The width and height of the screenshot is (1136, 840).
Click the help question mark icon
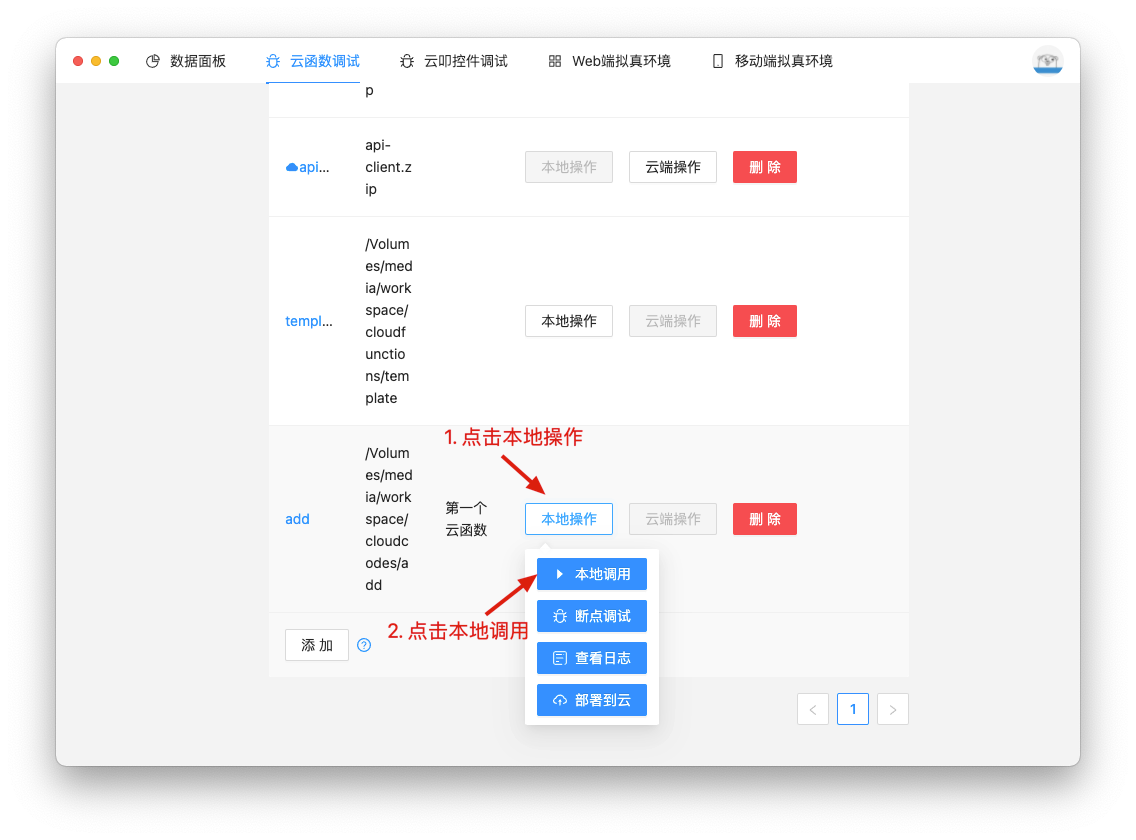(x=364, y=645)
